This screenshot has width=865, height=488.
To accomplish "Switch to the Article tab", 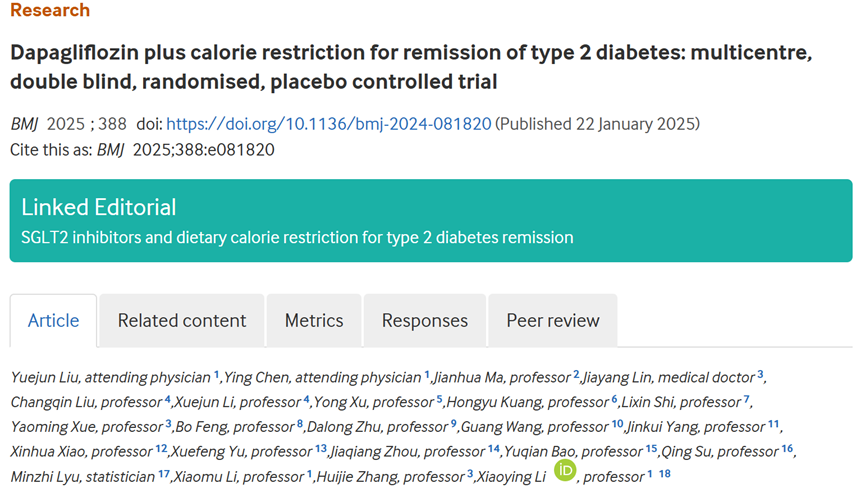I will click(x=53, y=321).
